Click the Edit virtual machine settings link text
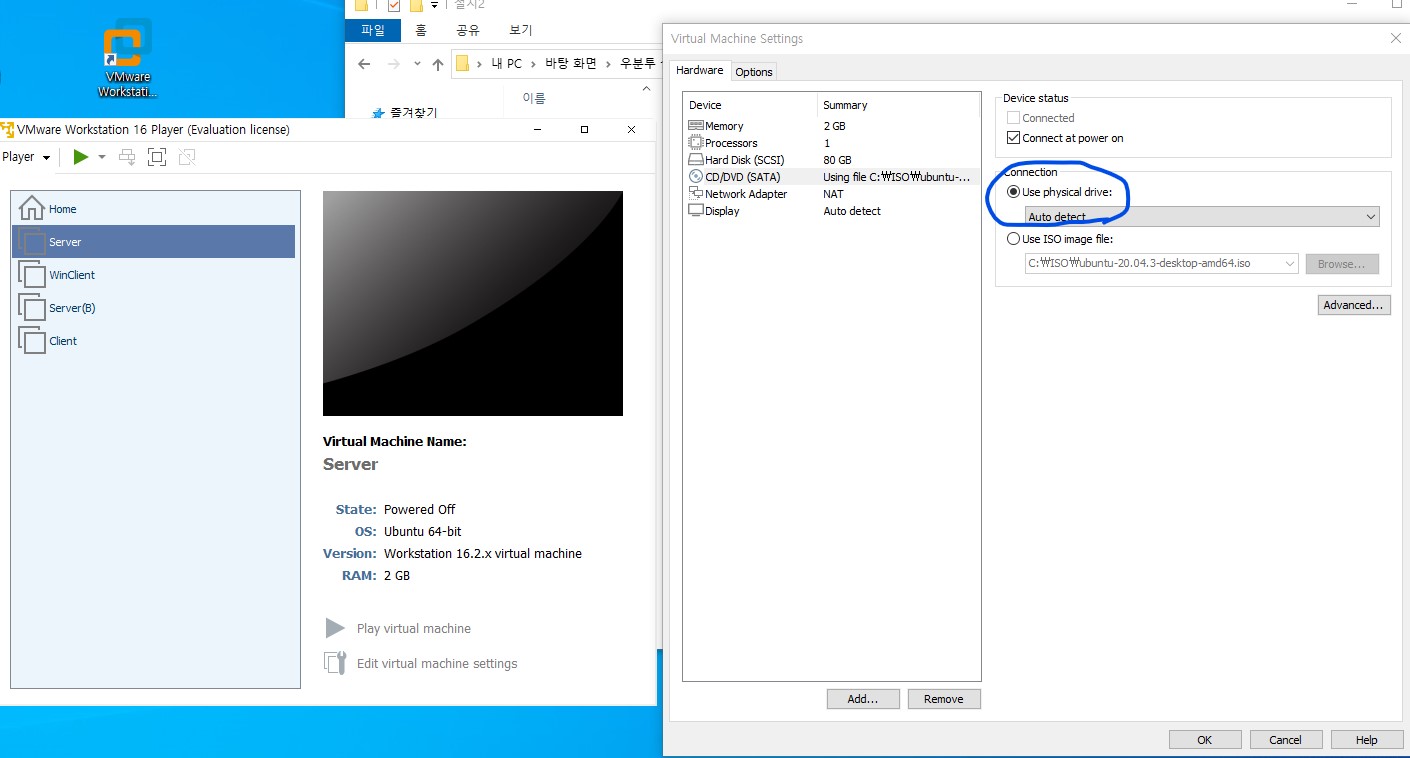The image size is (1410, 758). 437,664
